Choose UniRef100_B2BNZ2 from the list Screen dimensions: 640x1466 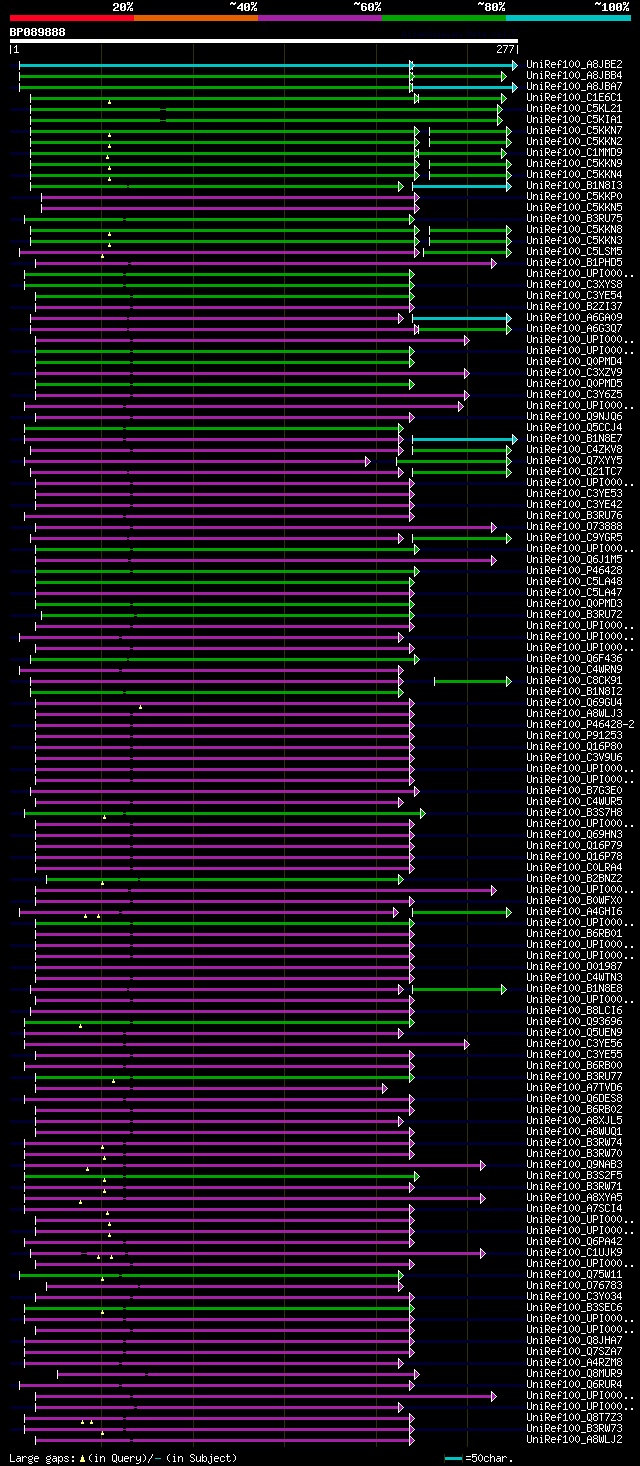[x=574, y=878]
